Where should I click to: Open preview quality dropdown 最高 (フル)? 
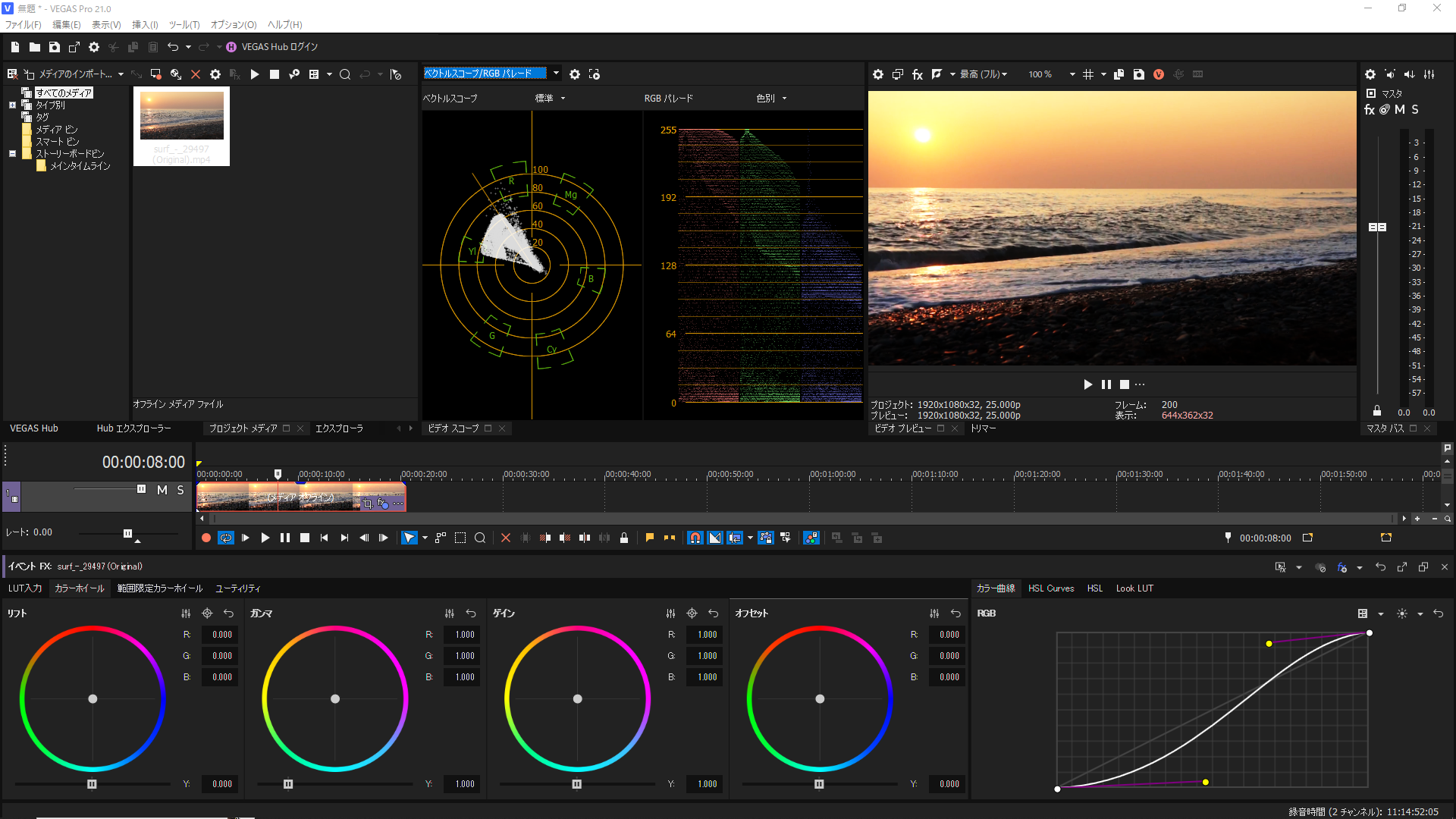[x=983, y=74]
